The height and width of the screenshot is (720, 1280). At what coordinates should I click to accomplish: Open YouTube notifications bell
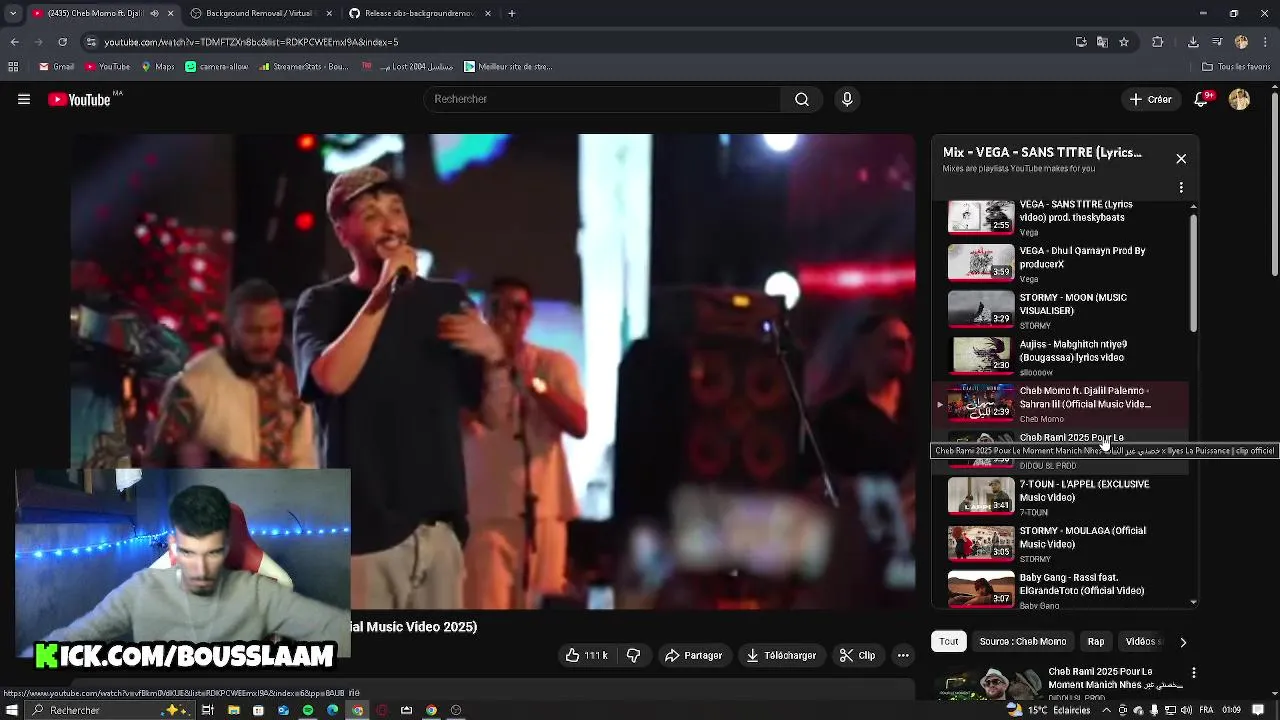[1203, 99]
